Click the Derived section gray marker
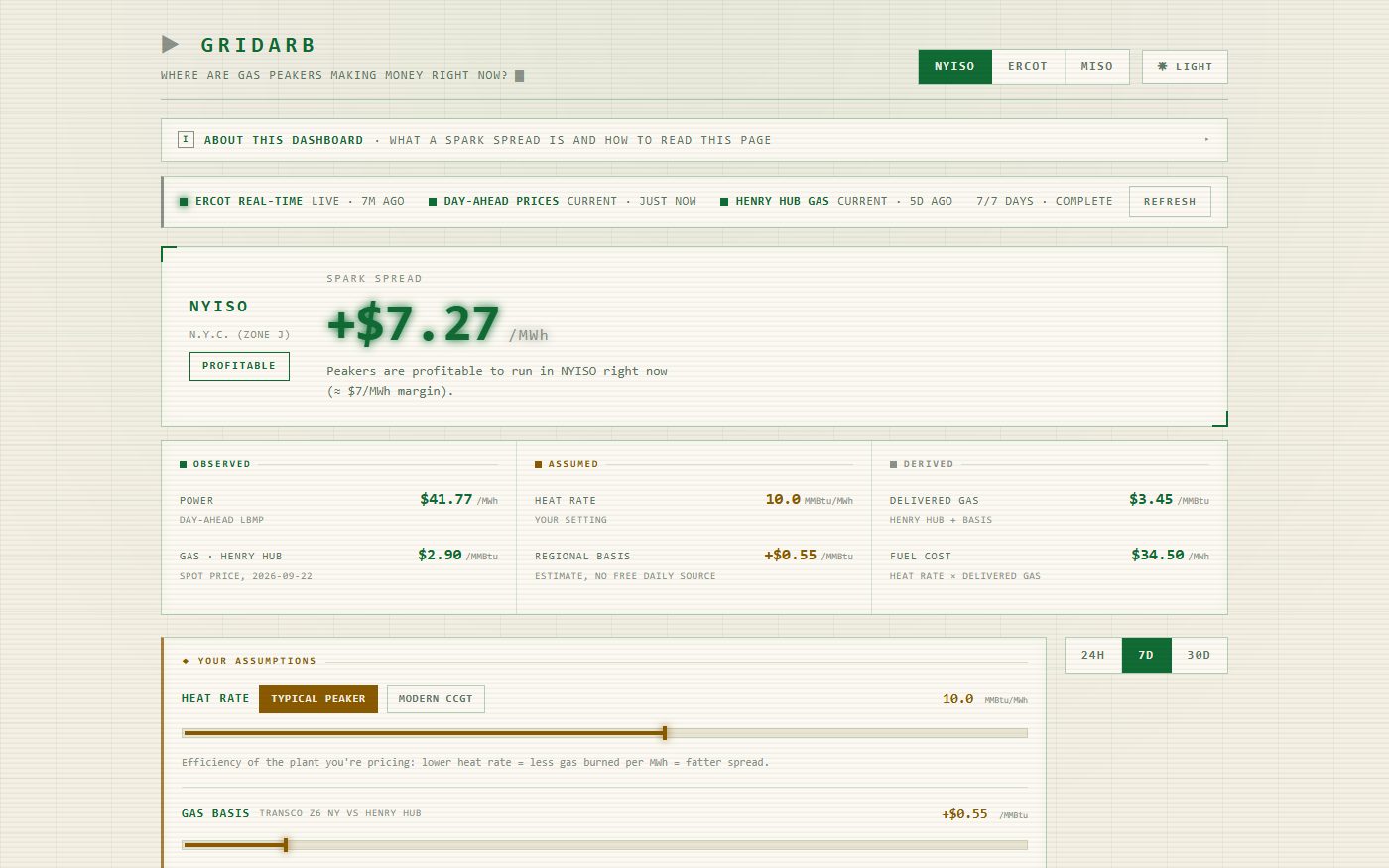This screenshot has height=868, width=1389. 893,464
